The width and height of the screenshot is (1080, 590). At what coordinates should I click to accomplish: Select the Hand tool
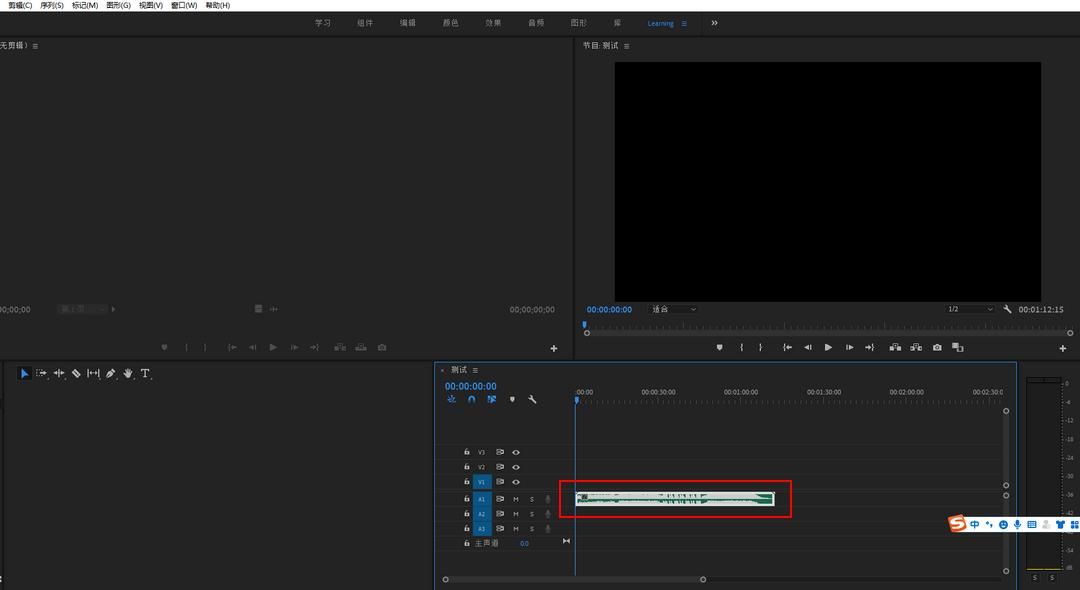128,373
